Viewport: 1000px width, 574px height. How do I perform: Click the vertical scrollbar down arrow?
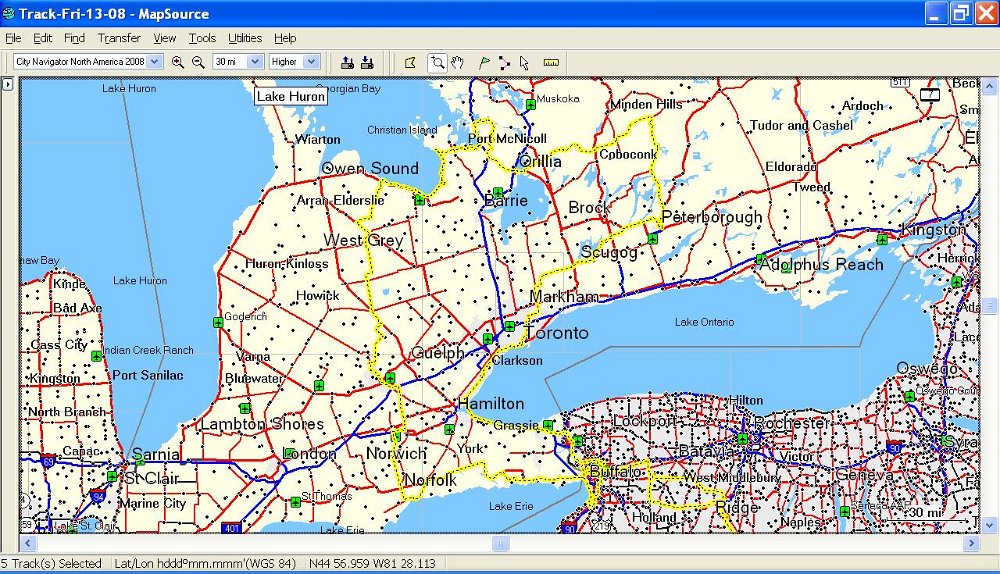[x=990, y=526]
